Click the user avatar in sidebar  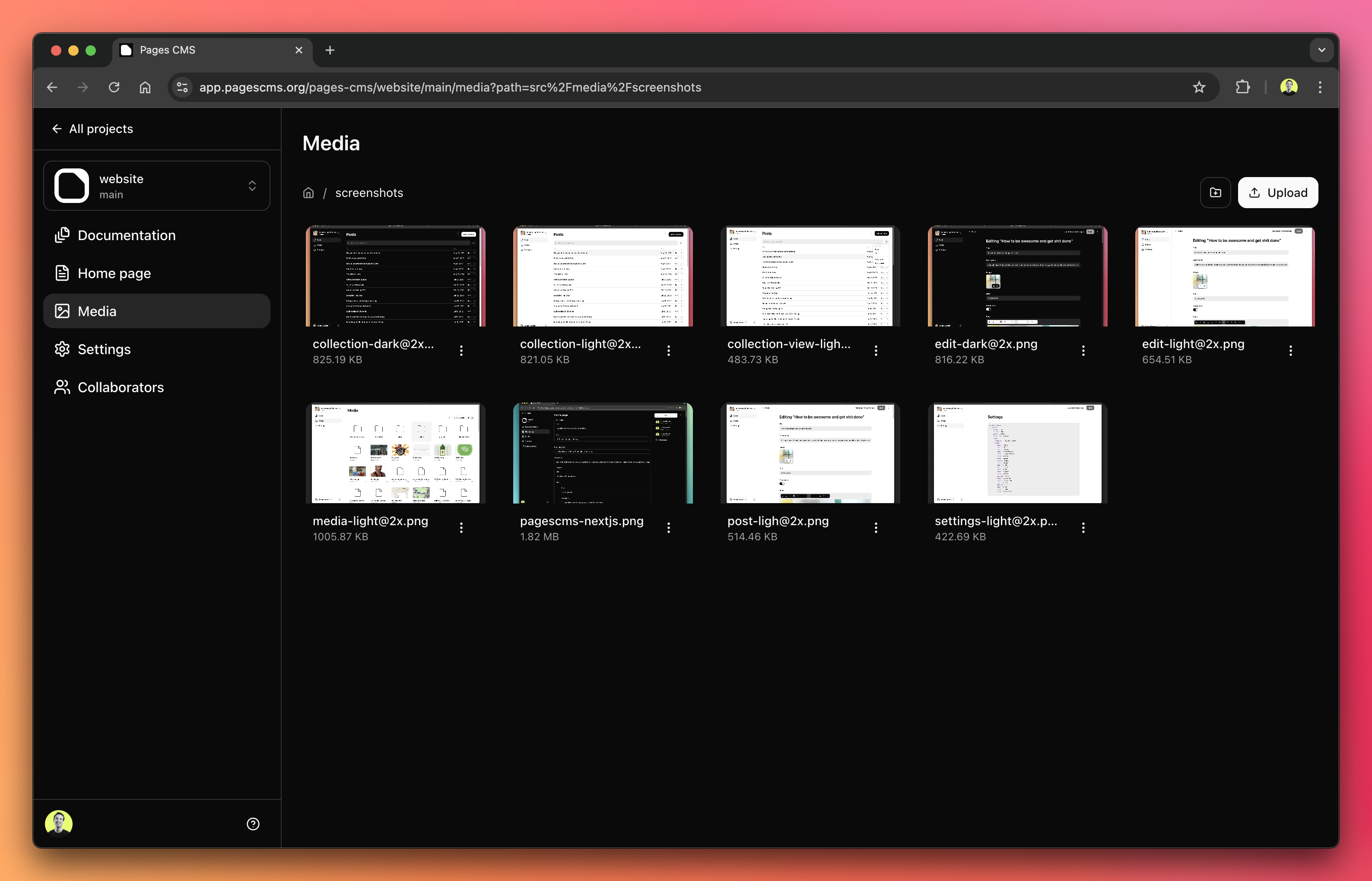click(59, 823)
